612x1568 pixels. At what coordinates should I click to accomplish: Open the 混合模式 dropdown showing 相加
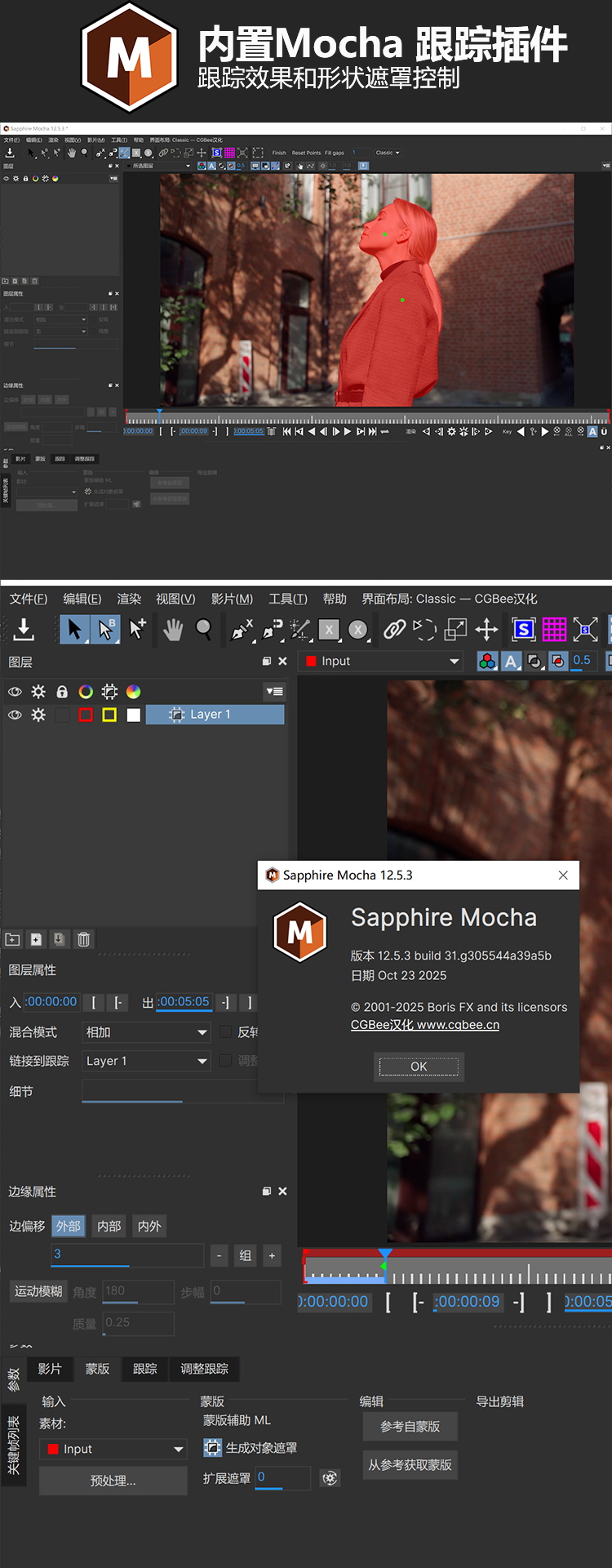coord(147,1032)
